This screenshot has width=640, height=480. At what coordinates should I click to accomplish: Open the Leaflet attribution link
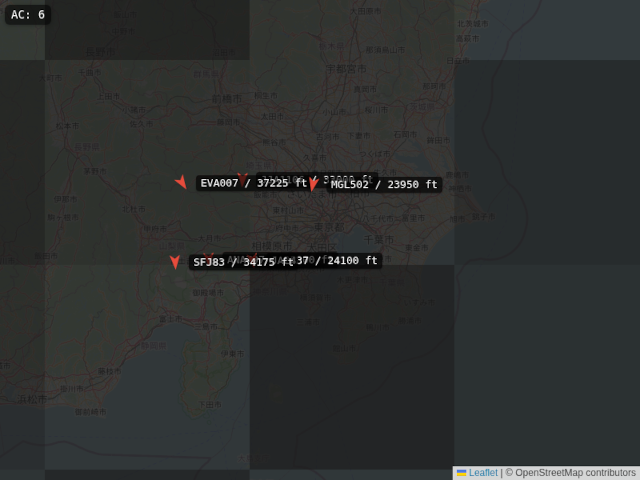click(483, 472)
